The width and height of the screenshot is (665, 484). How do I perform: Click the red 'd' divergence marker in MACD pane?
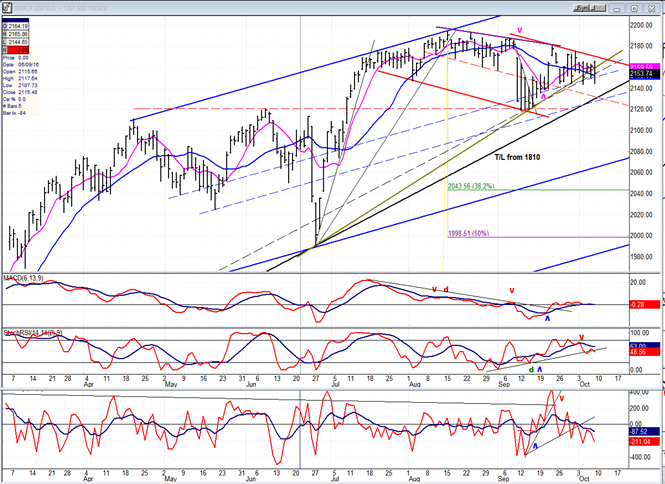point(446,290)
